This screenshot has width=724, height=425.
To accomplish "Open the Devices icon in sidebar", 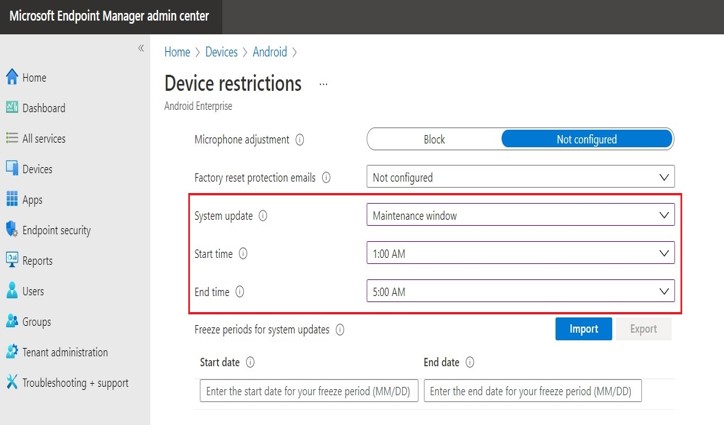I will (12, 169).
